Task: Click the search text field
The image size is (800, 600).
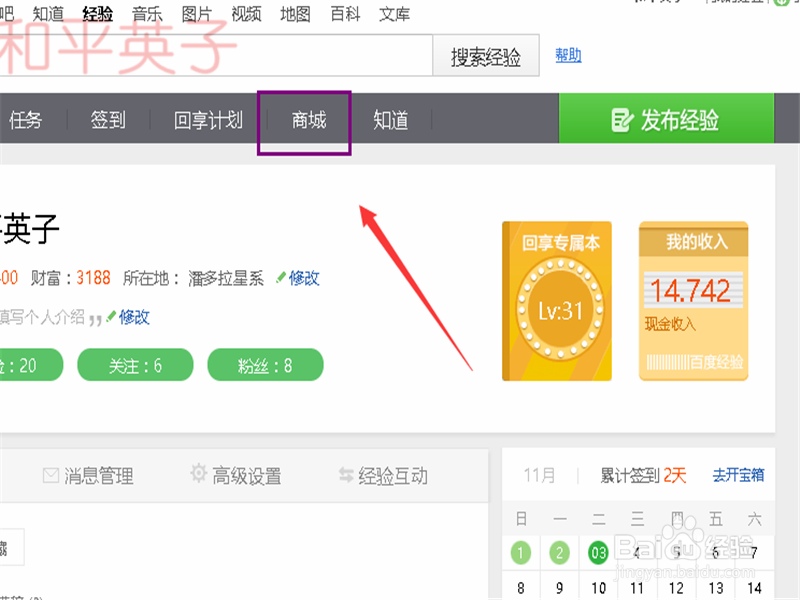Action: click(x=216, y=55)
